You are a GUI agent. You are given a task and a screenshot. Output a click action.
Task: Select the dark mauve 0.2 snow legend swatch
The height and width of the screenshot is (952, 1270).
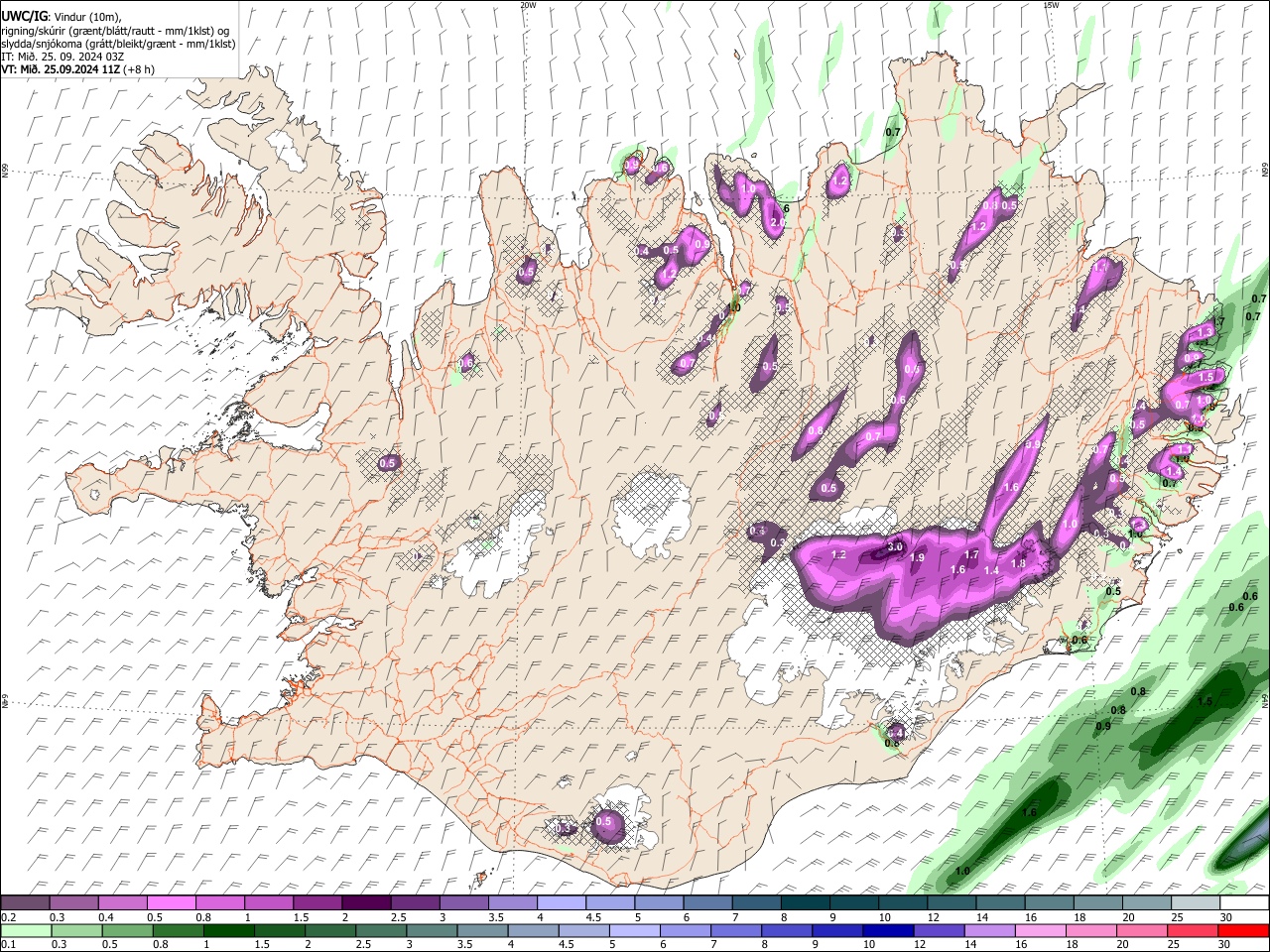[26, 903]
